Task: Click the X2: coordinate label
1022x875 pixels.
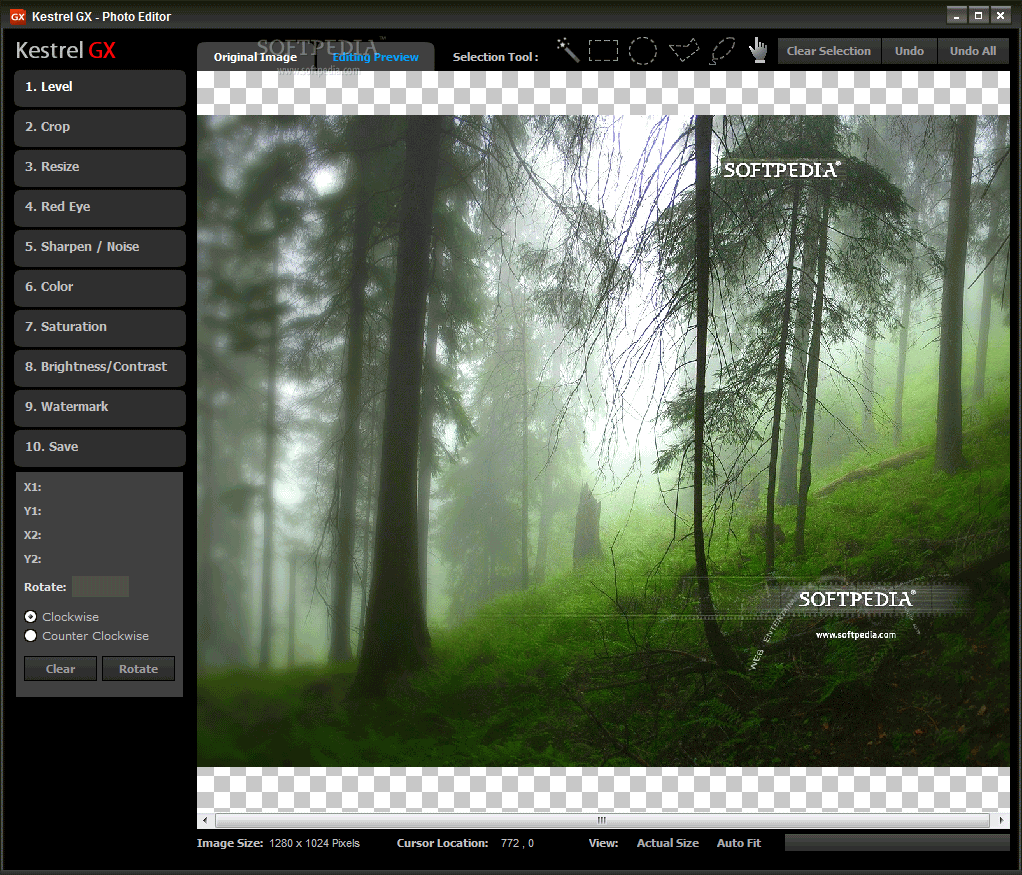Action: pos(33,535)
